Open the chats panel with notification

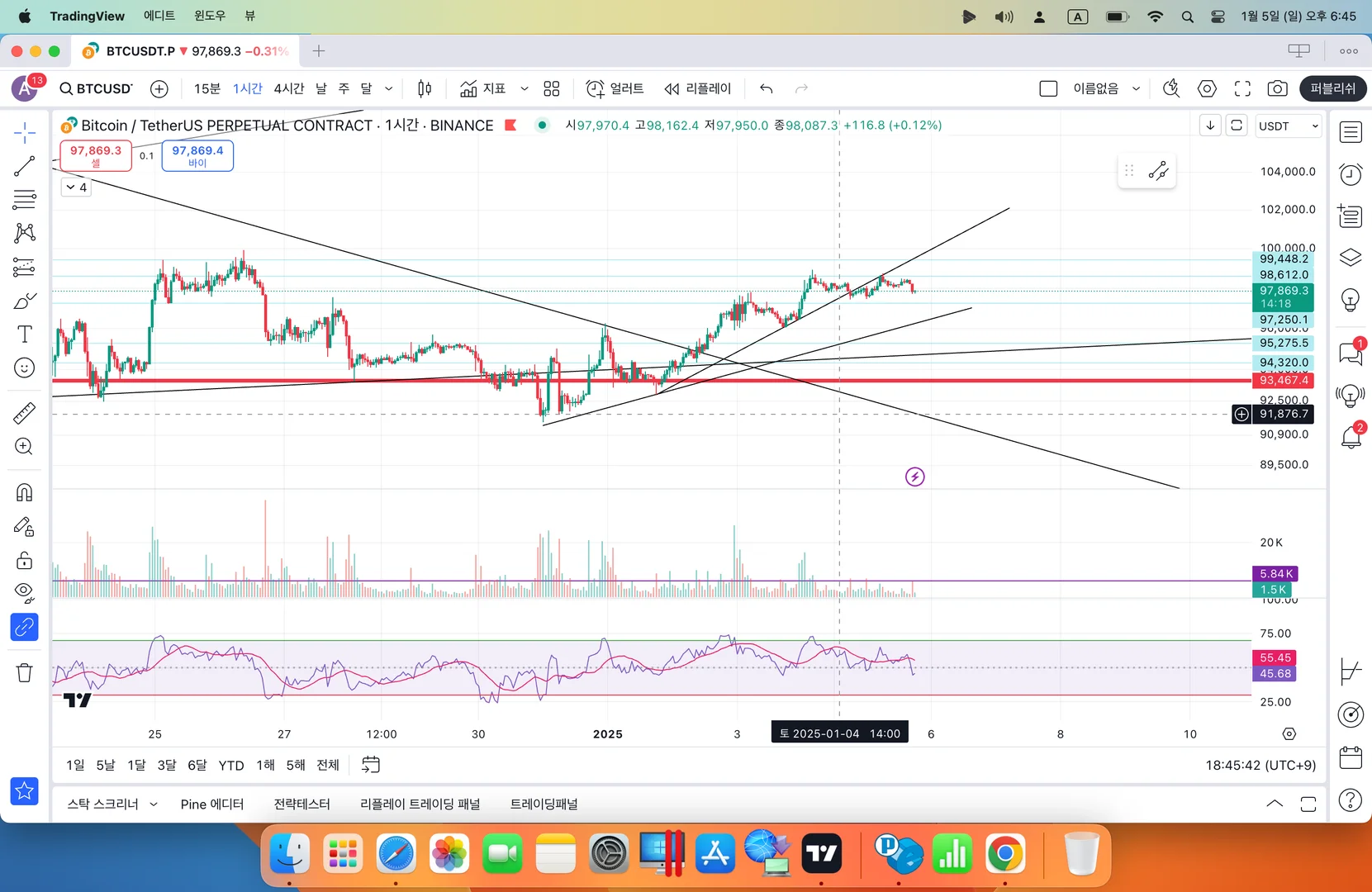(x=1351, y=353)
